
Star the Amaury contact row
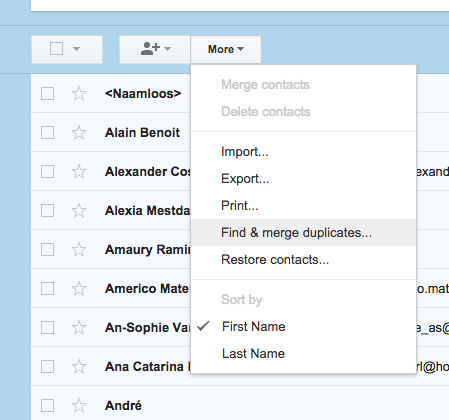coord(79,250)
